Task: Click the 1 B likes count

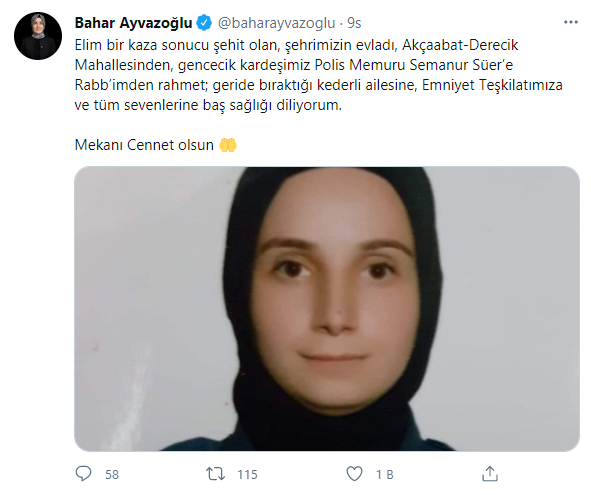Action: 384,474
